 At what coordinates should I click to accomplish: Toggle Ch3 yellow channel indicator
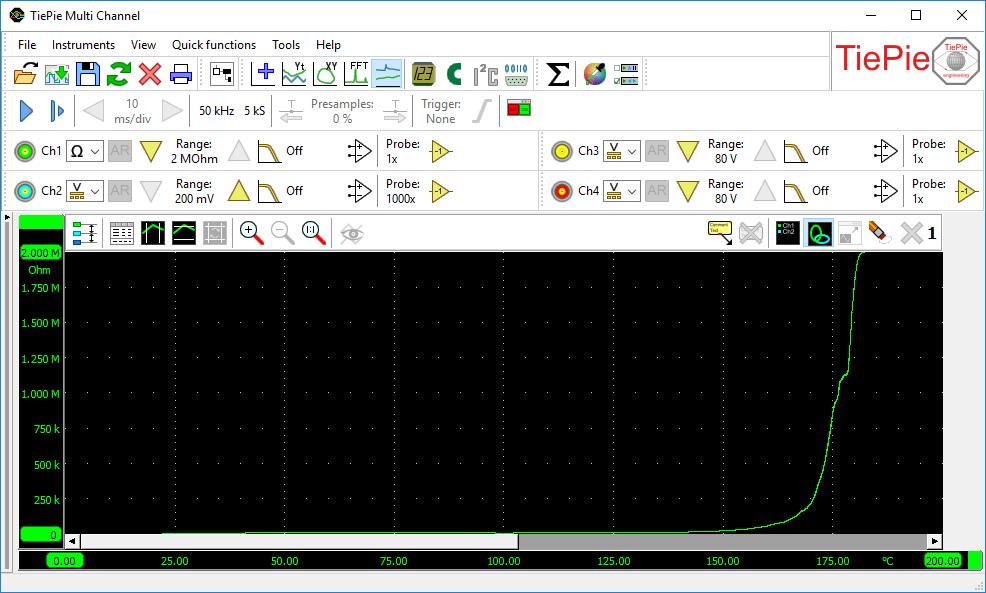[562, 151]
